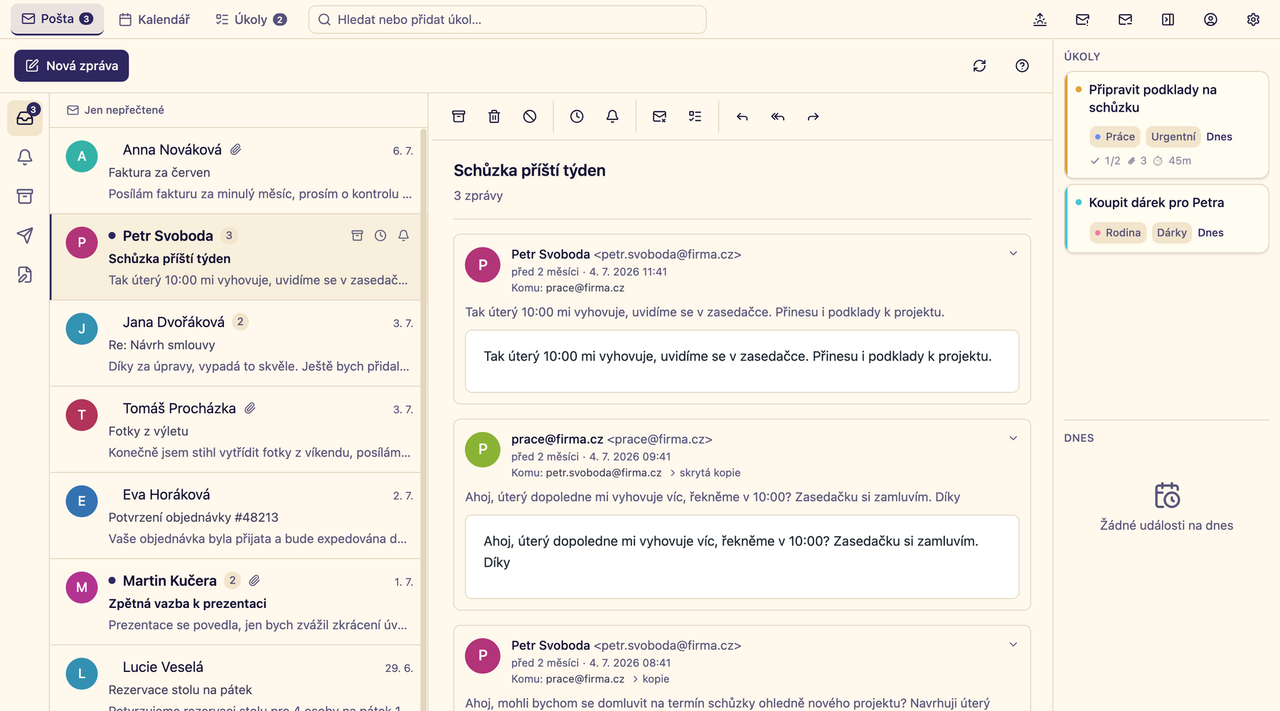Open Eva Horáková 'Potvrzení objednávky #48213' email
Image resolution: width=1280 pixels, height=711 pixels.
coord(235,515)
